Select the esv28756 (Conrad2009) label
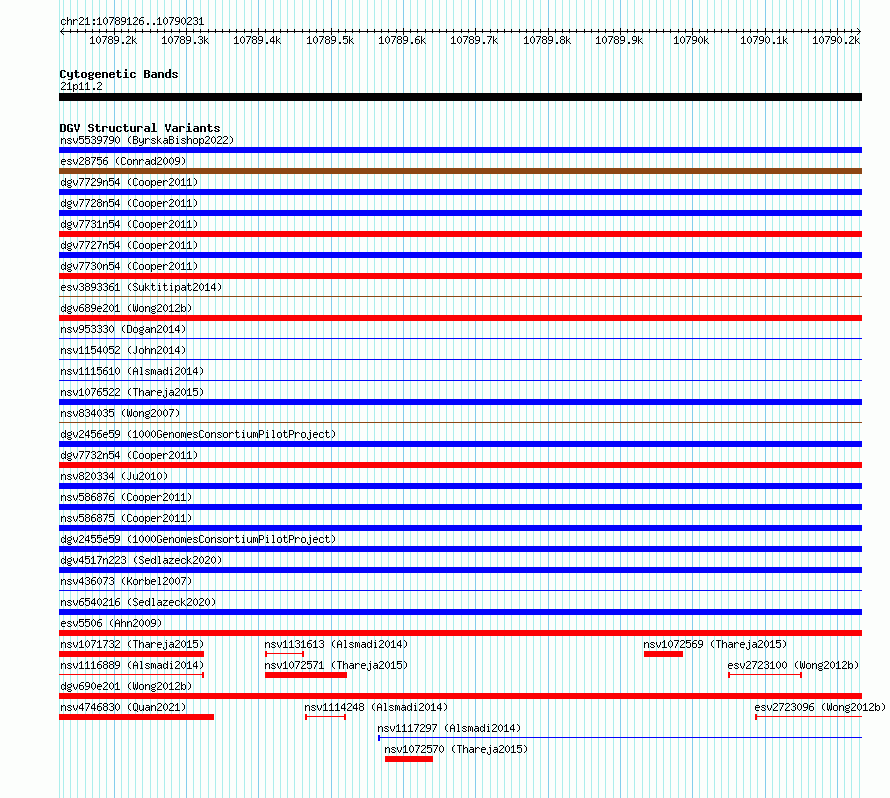The height and width of the screenshot is (798, 890). coord(123,161)
